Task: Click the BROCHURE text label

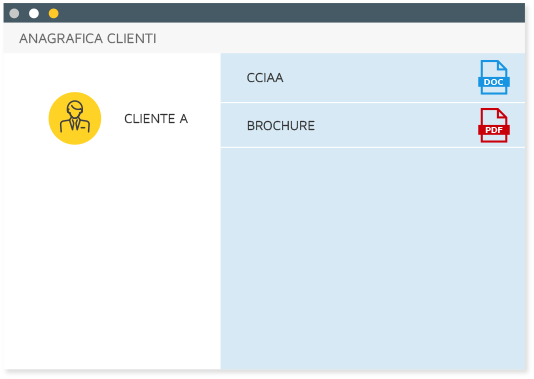Action: pyautogui.click(x=281, y=126)
